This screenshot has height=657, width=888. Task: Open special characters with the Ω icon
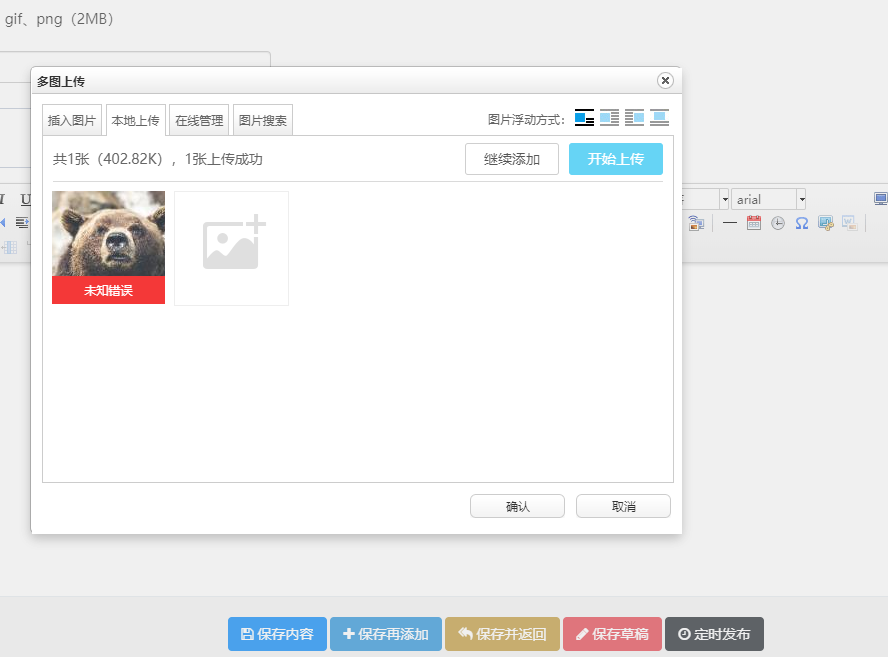pos(802,223)
